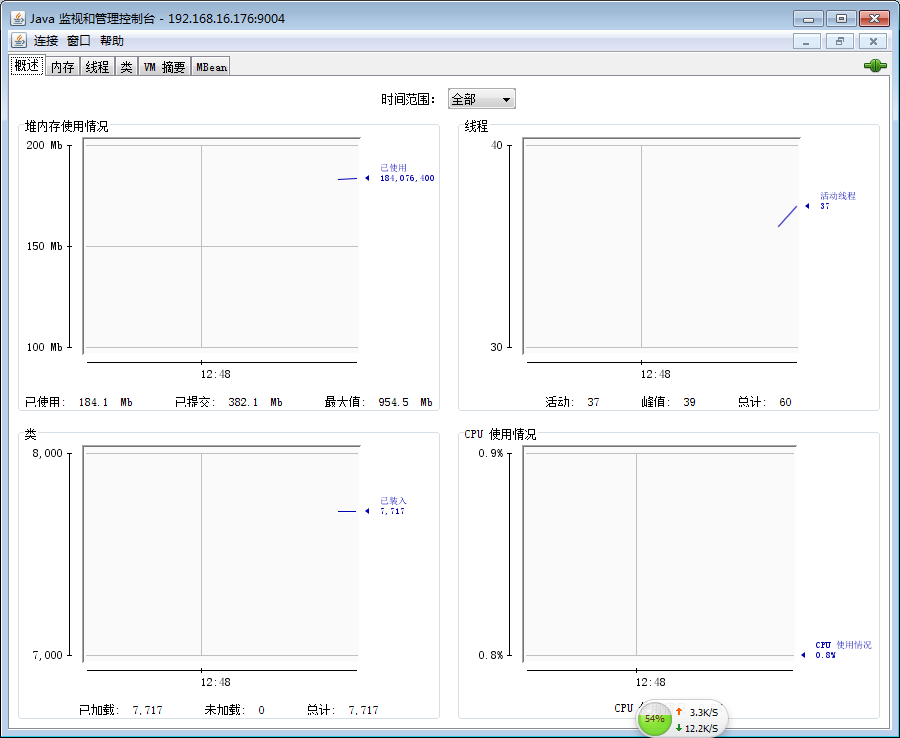Click the 12.2K/S download speed indicator
The width and height of the screenshot is (900, 738).
tap(697, 728)
